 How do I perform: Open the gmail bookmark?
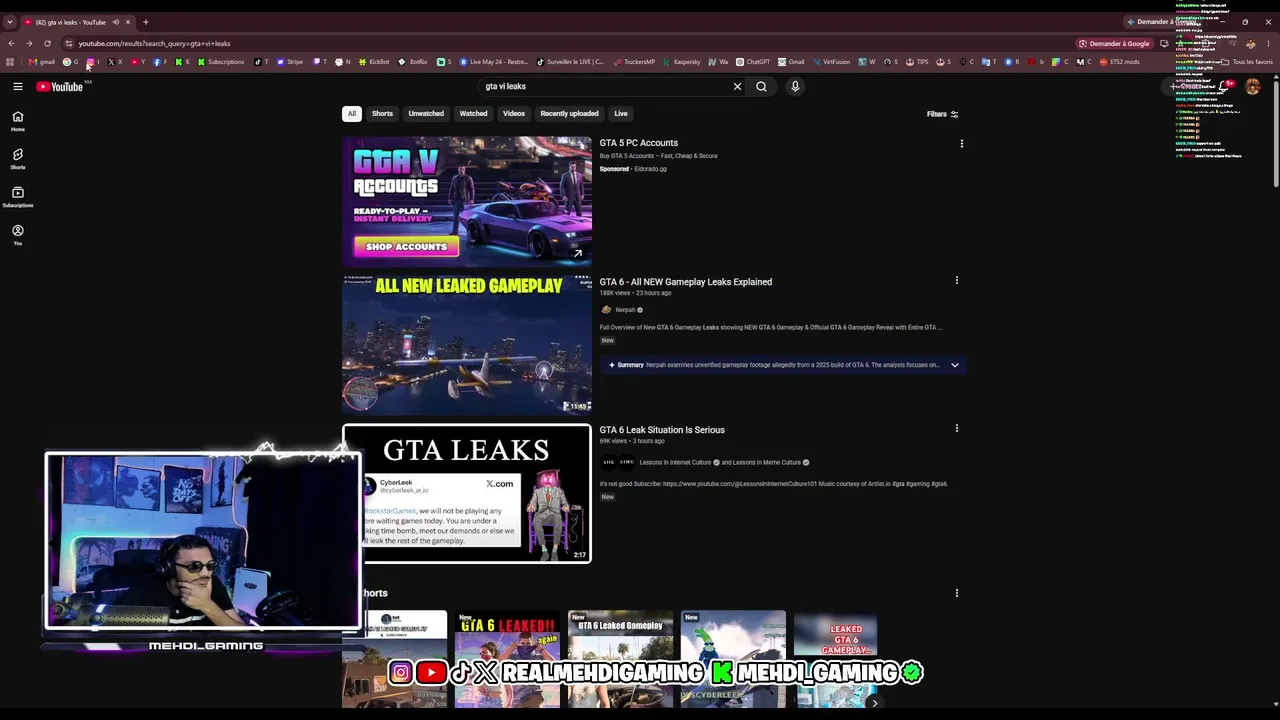(x=42, y=62)
